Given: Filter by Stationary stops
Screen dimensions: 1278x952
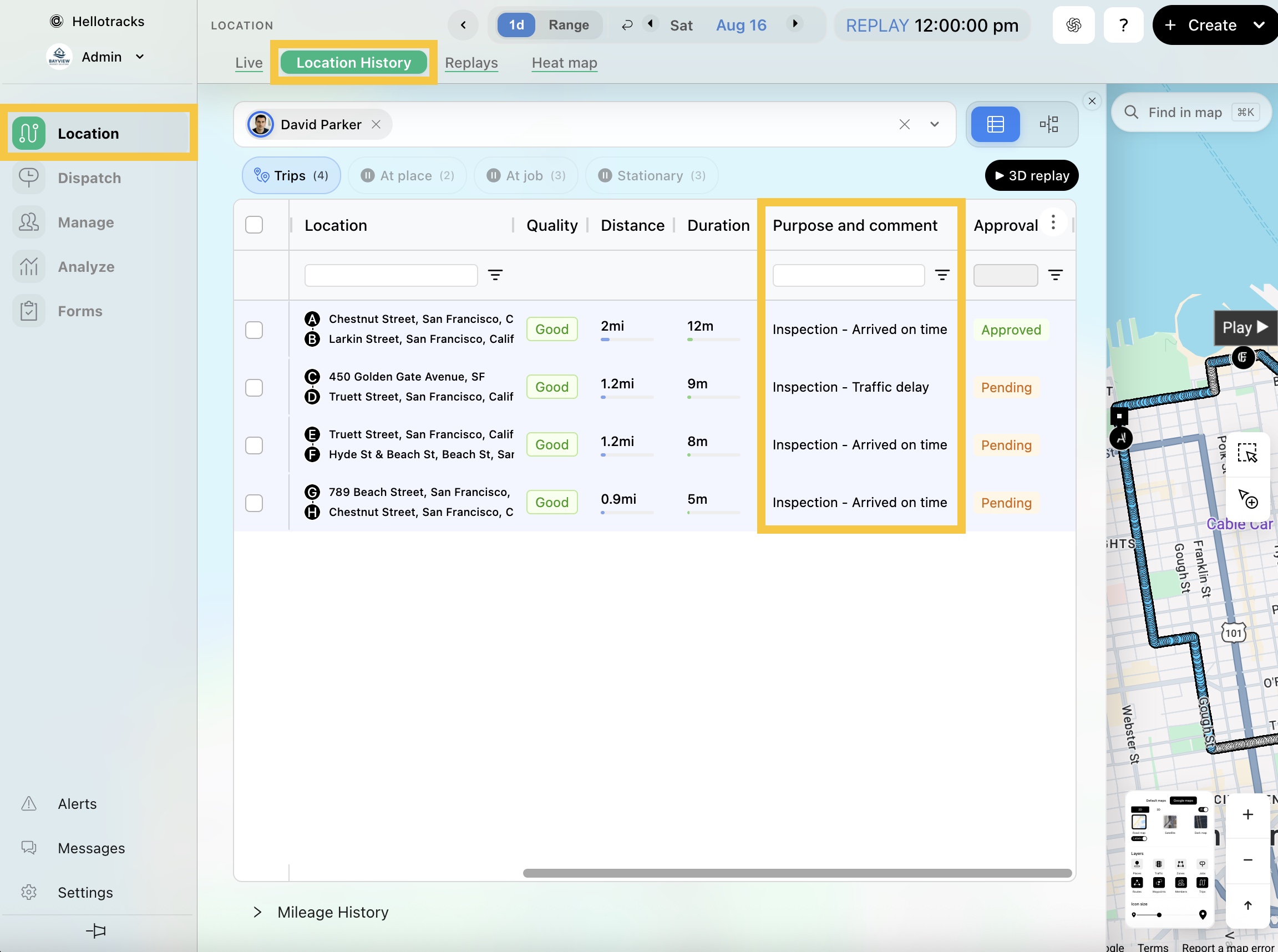Looking at the screenshot, I should coord(652,175).
